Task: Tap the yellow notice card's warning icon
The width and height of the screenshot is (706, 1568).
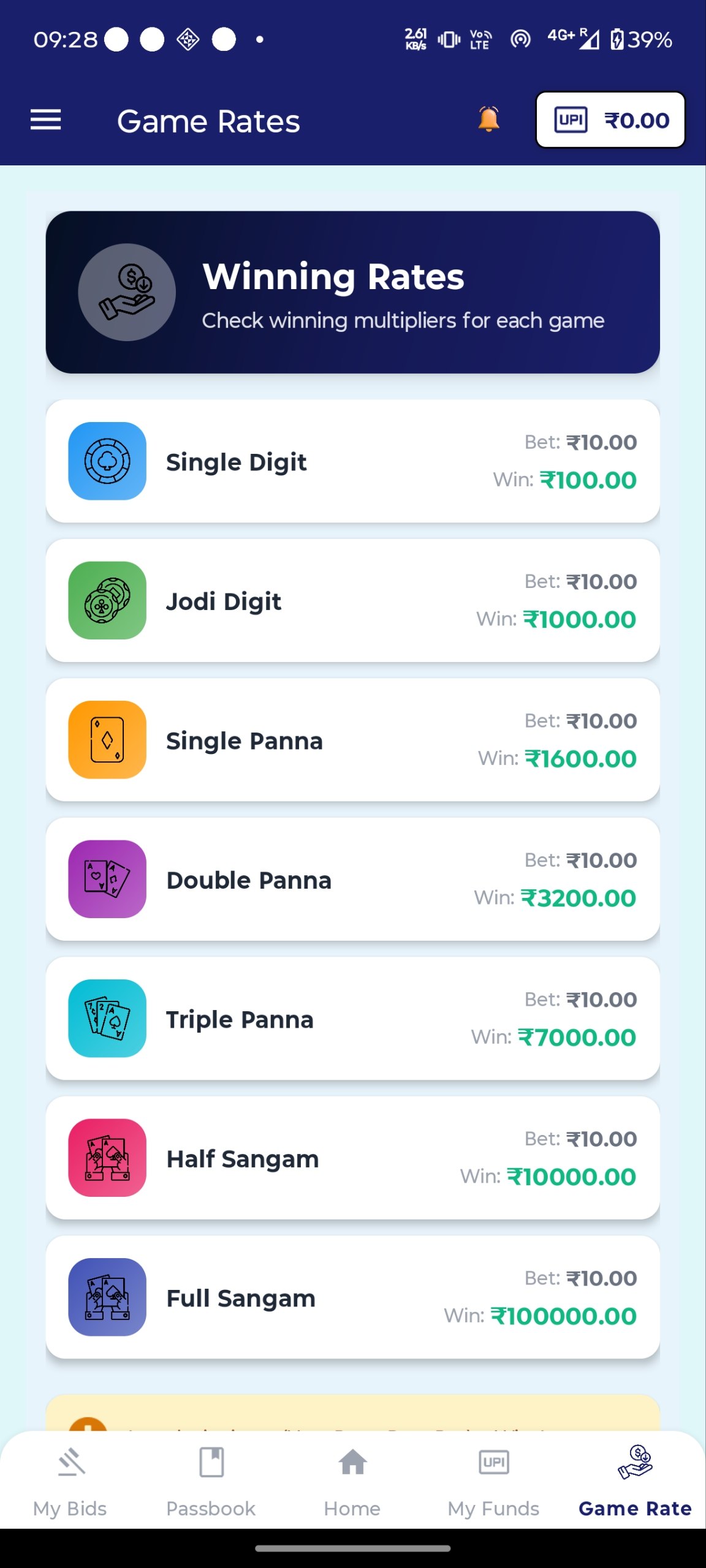Action: [88, 1425]
